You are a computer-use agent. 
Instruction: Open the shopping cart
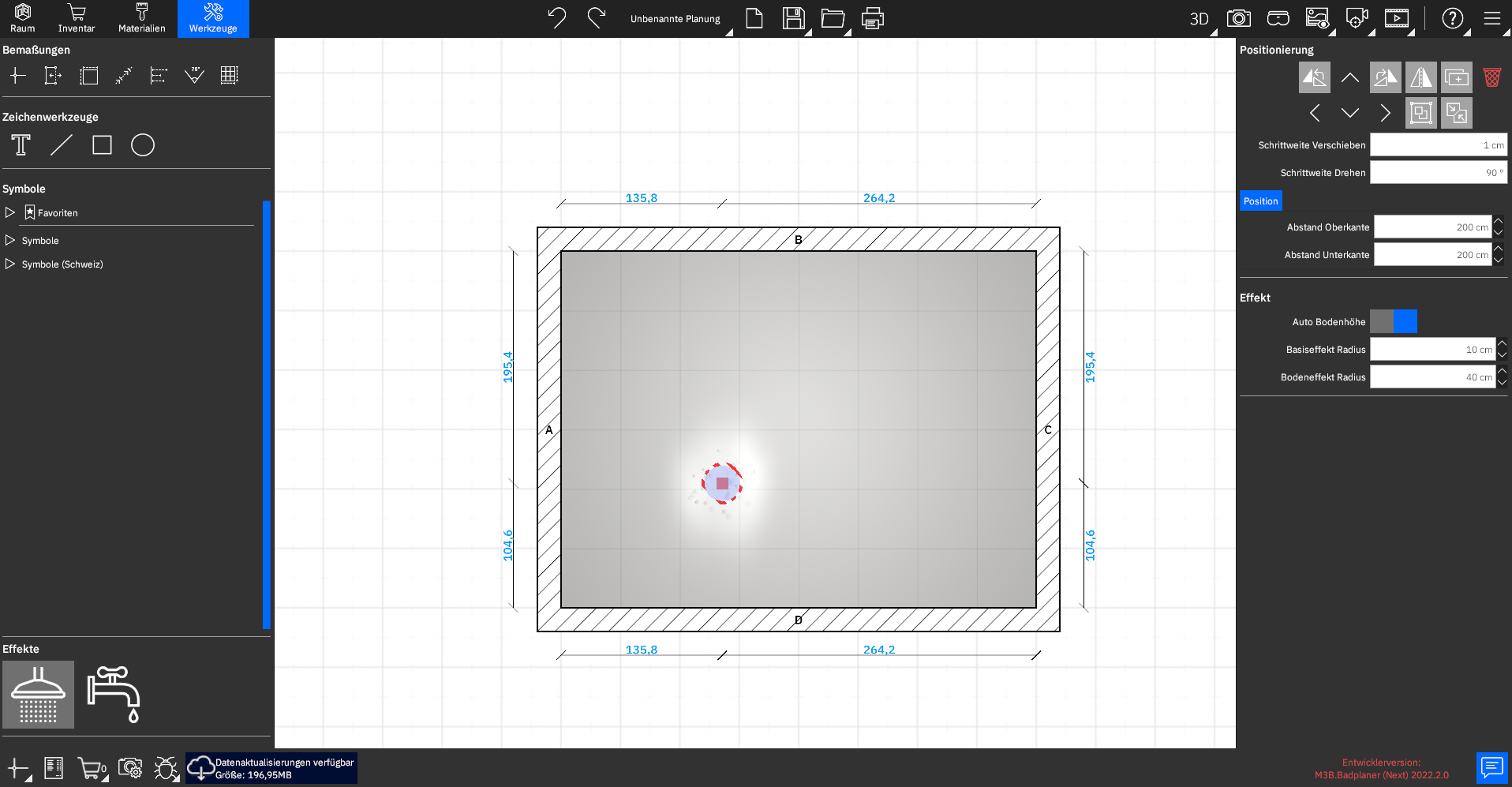[92, 768]
